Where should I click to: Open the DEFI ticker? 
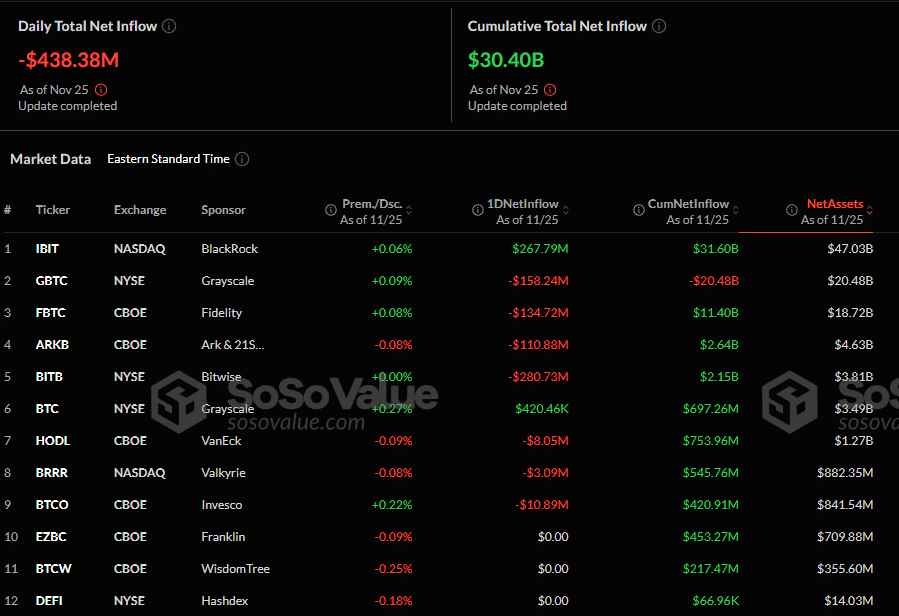tap(49, 601)
